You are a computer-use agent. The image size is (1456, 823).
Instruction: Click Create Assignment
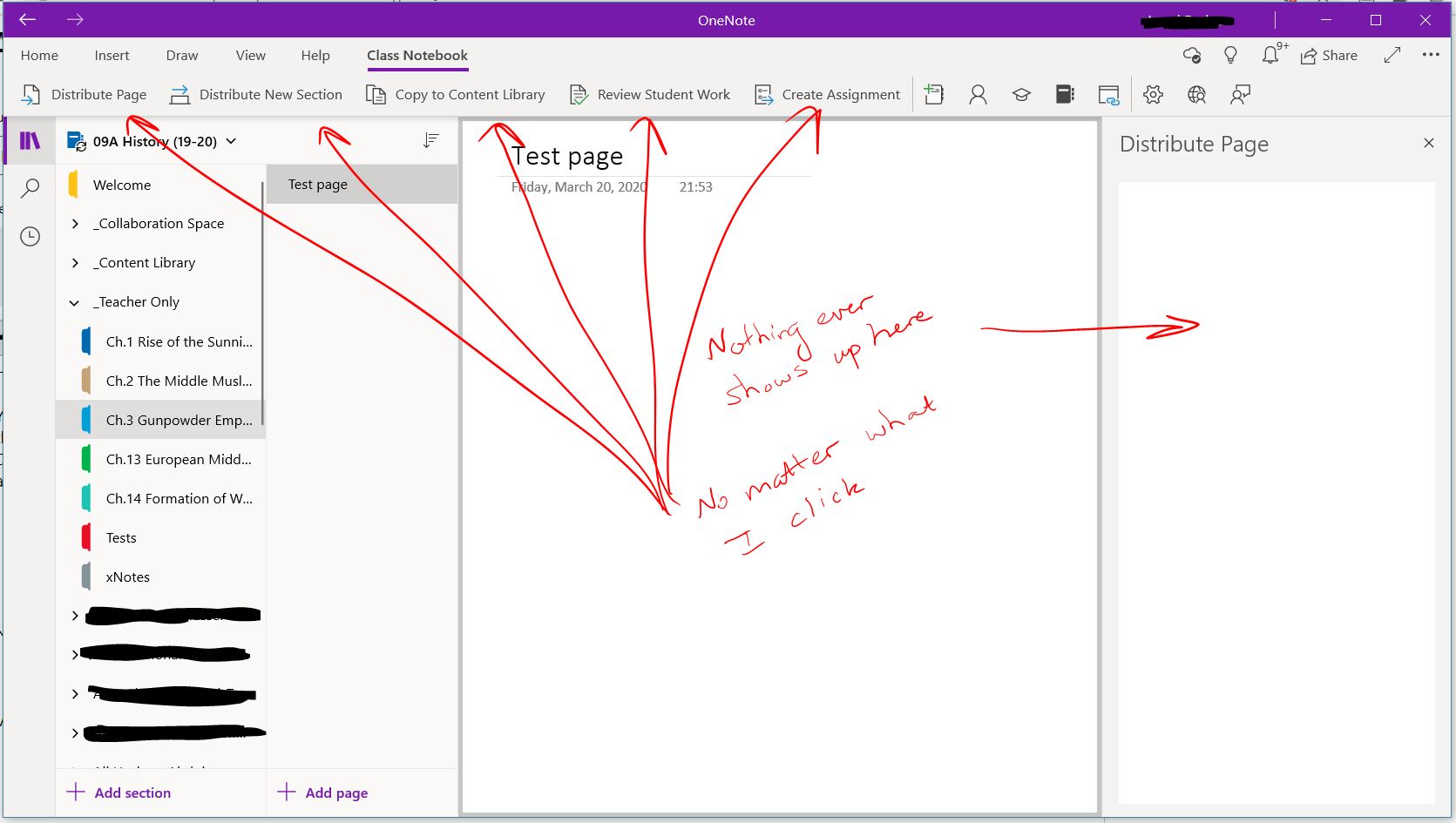(x=827, y=94)
